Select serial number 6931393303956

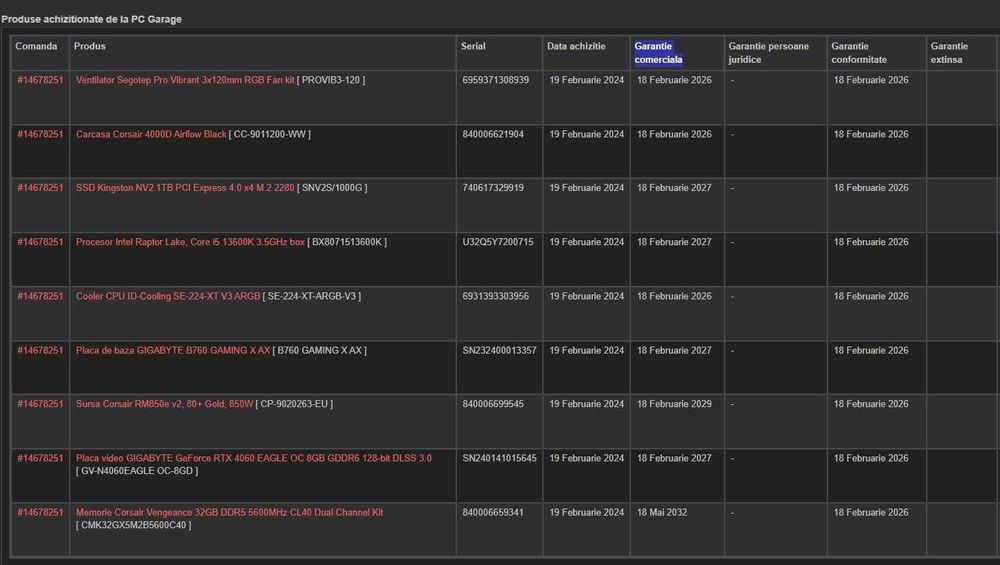496,296
